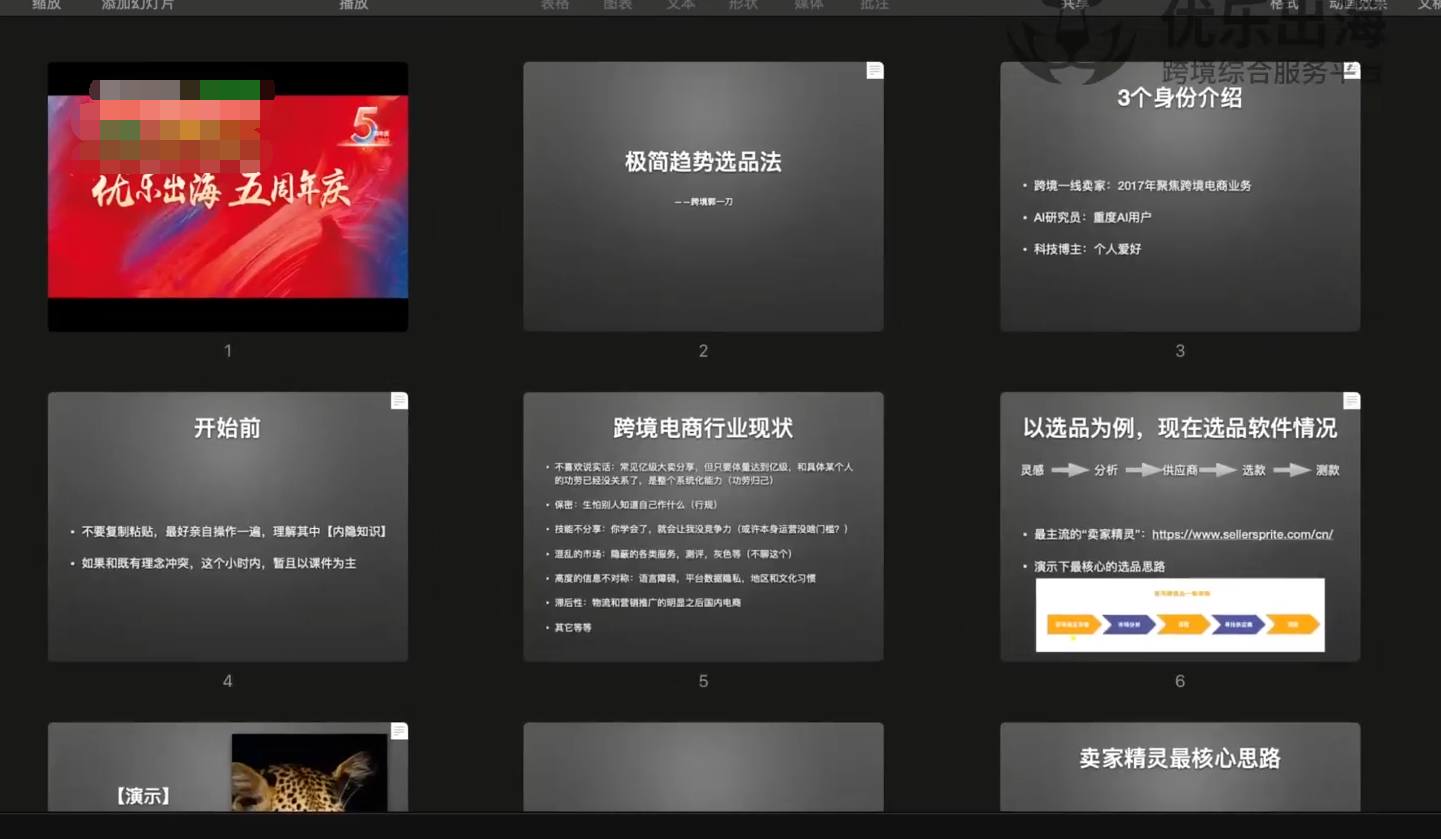Click the 图表 chart toolbar item
Viewport: 1441px width, 839px height.
coord(618,5)
